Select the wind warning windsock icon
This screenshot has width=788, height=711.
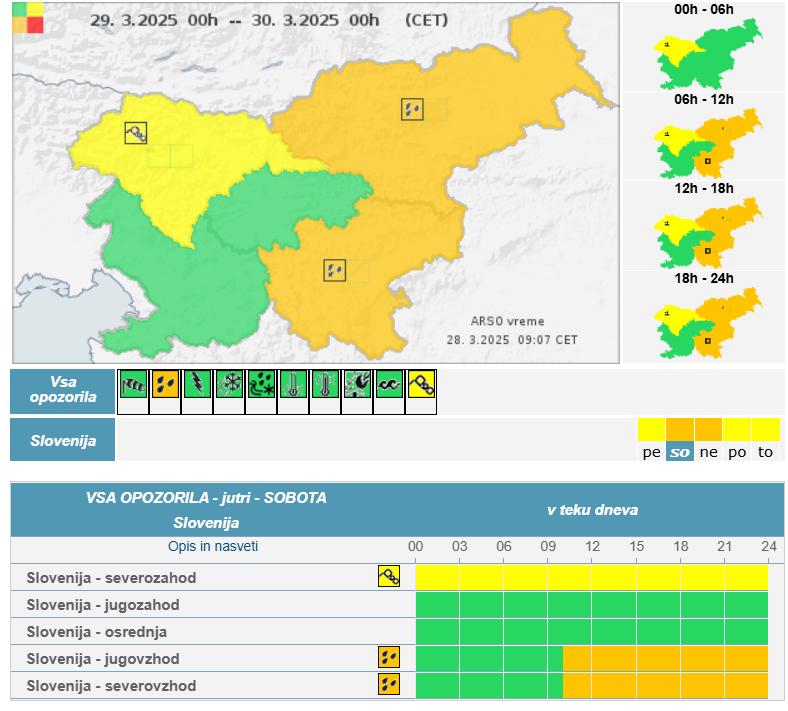133,385
